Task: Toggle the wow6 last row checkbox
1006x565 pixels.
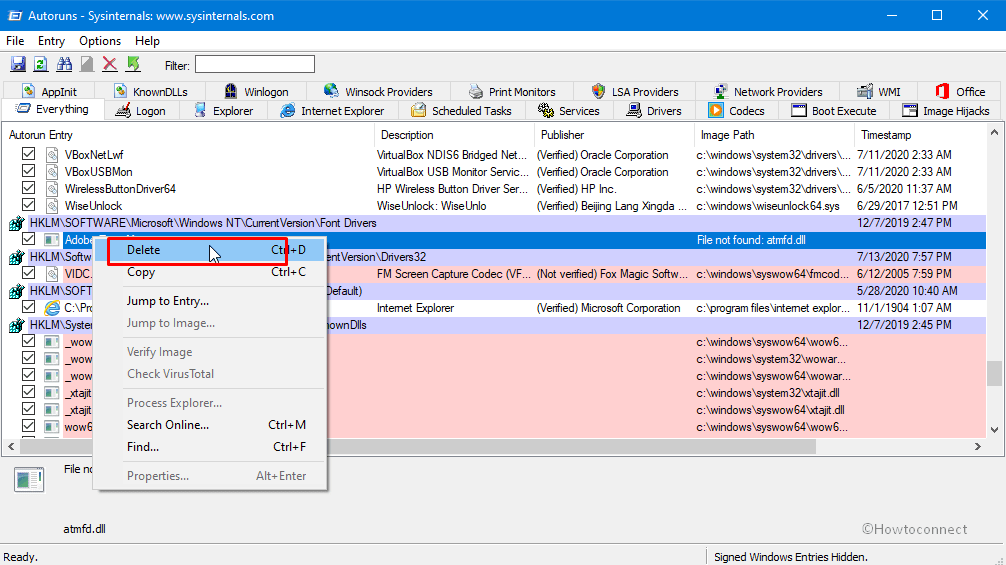Action: (x=28, y=426)
